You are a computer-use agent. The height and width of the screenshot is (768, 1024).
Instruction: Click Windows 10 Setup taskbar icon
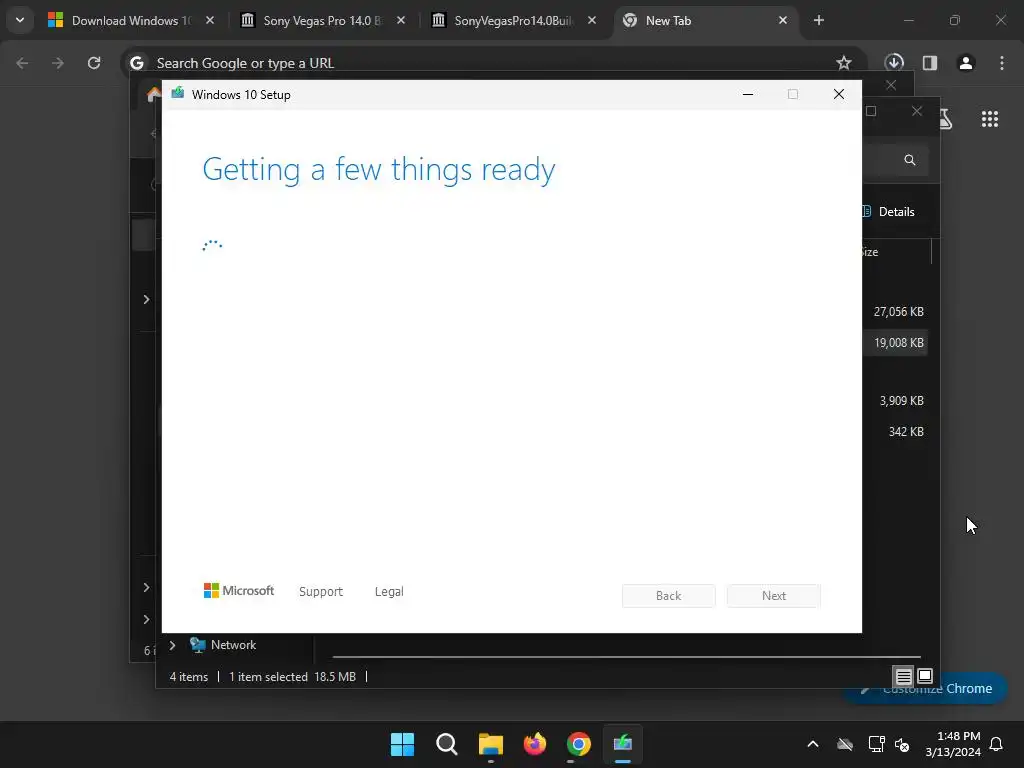[622, 744]
